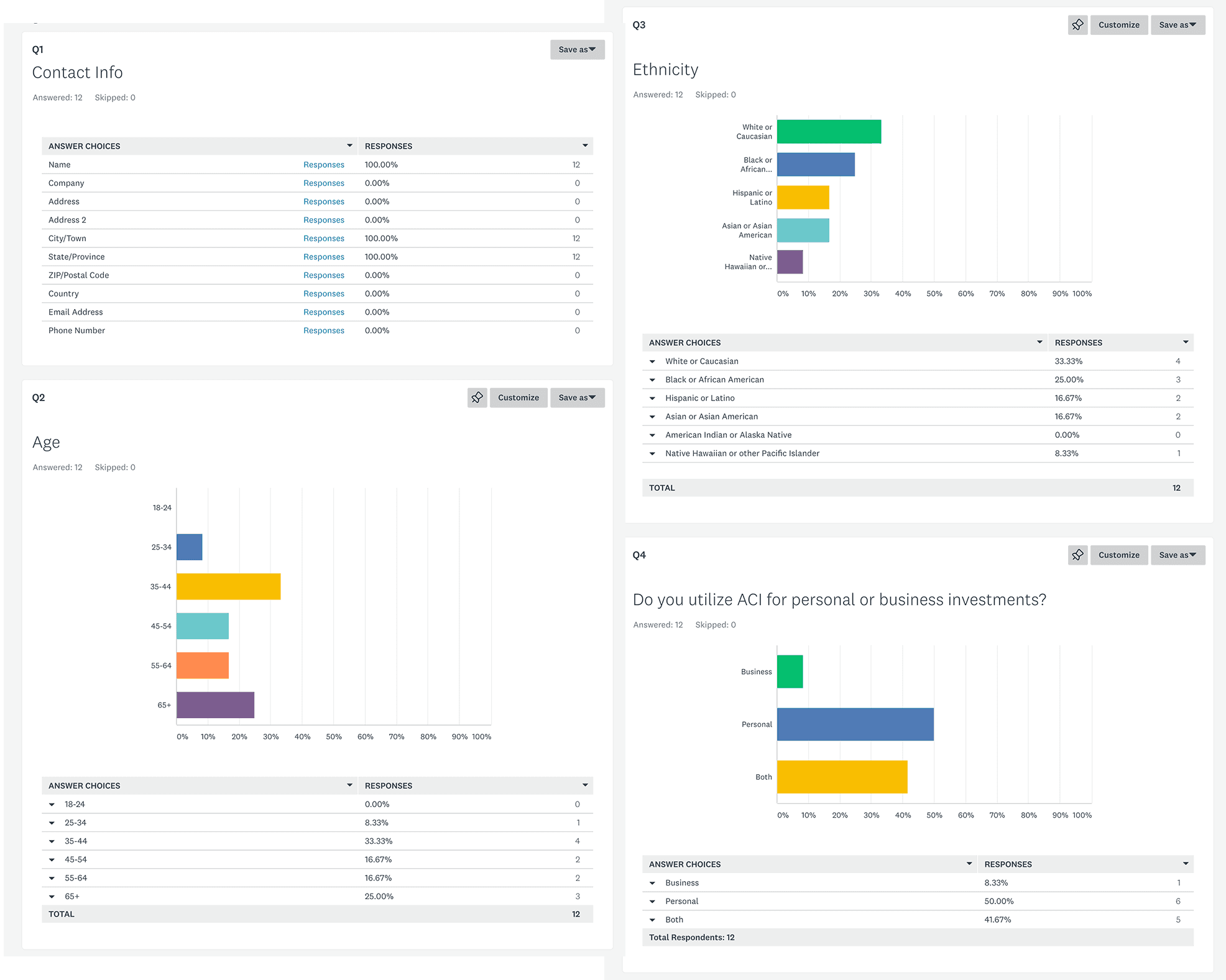This screenshot has height=980, width=1226.
Task: Sort Q1 Responses column arrow
Action: 585,146
